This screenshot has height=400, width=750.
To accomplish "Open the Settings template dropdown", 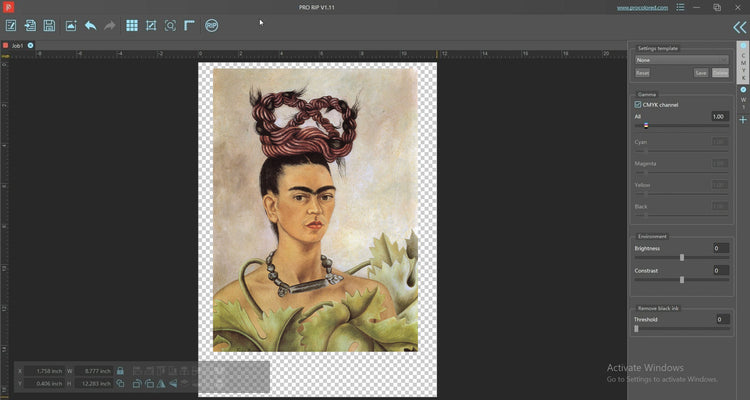I will pyautogui.click(x=682, y=60).
